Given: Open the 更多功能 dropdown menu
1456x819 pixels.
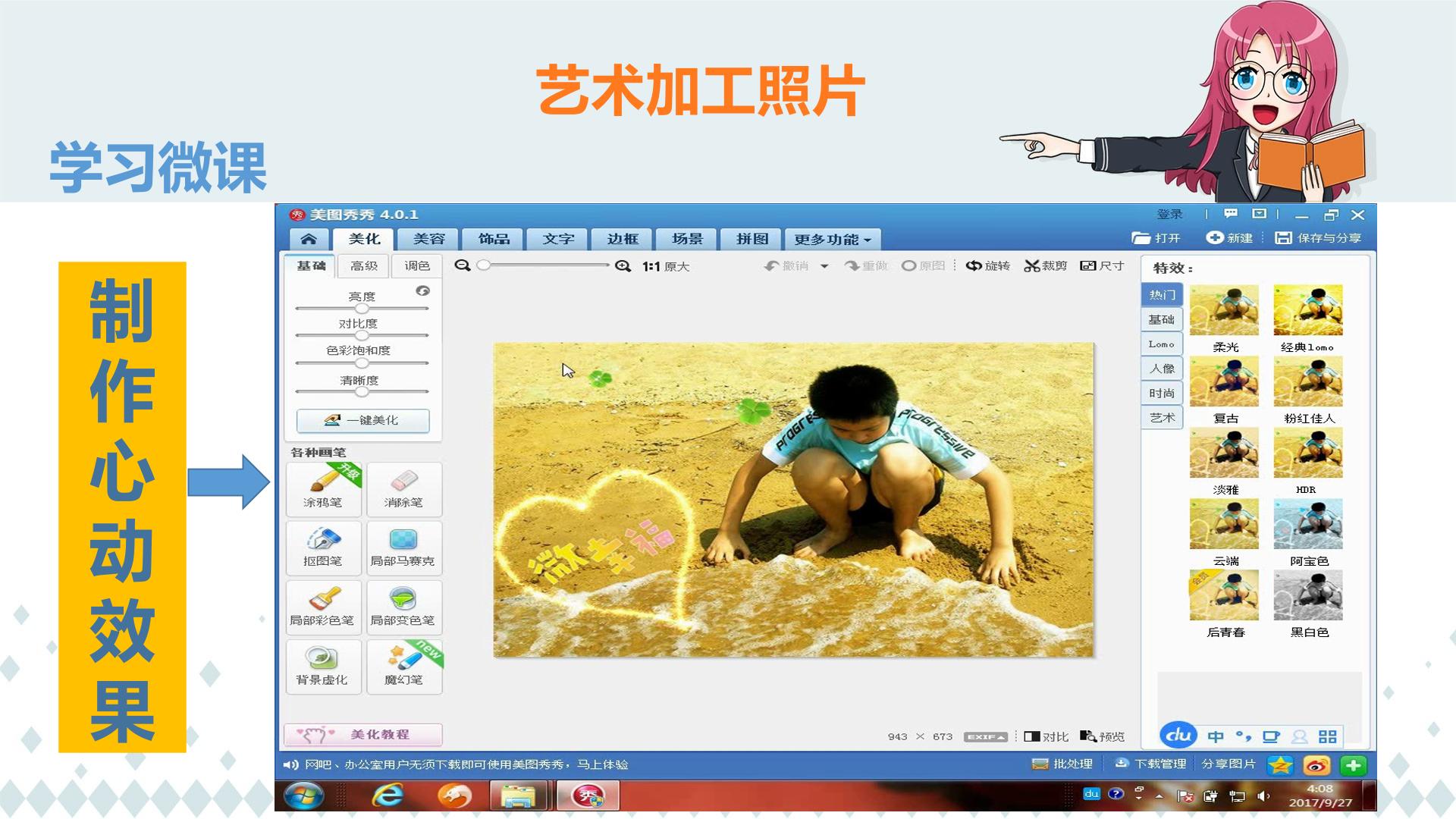Looking at the screenshot, I should coord(833,240).
